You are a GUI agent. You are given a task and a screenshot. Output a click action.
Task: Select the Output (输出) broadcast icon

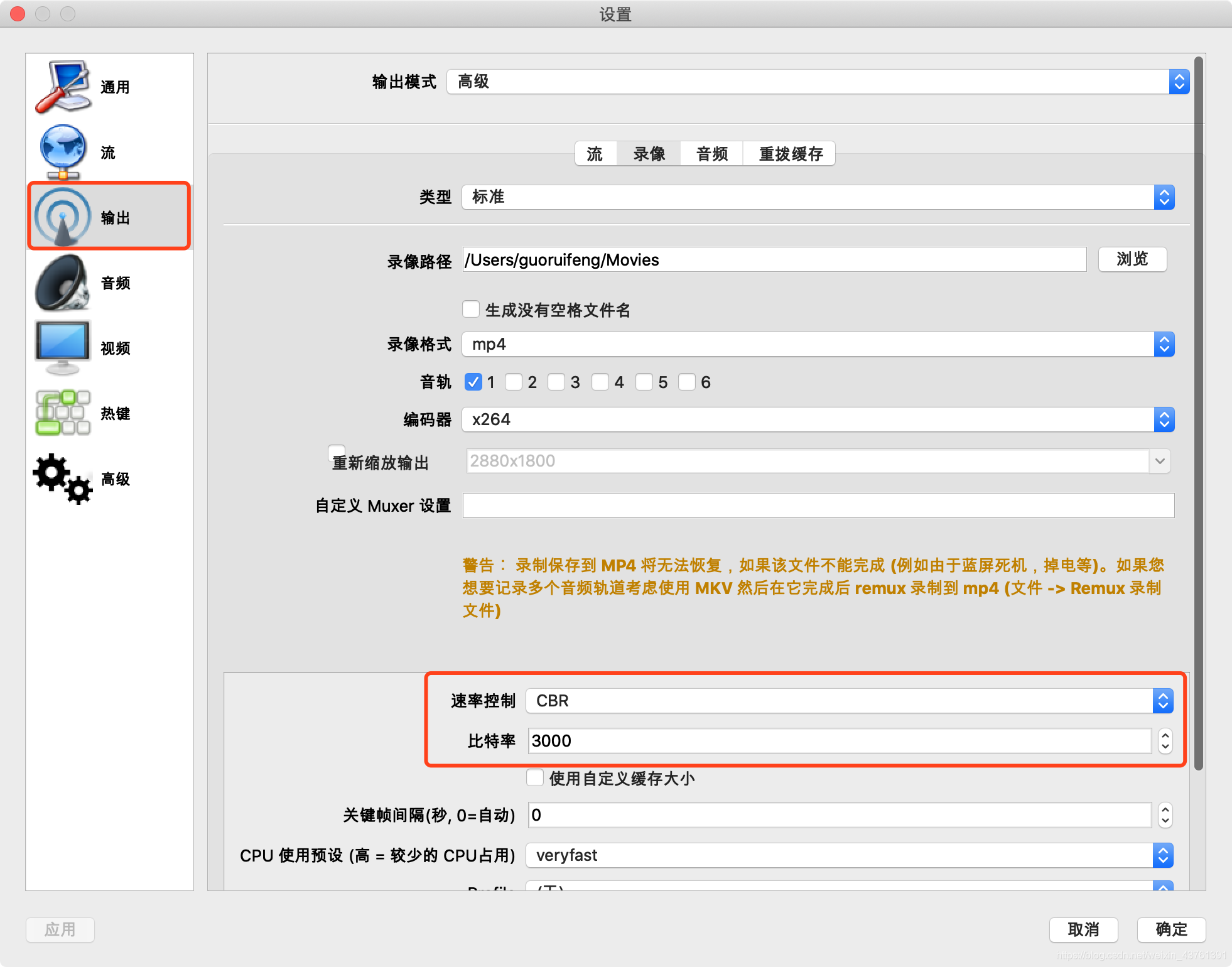63,217
